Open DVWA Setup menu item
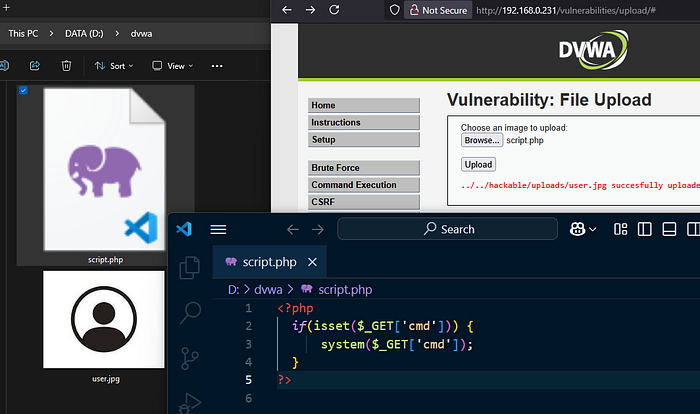This screenshot has width=700, height=414. pos(364,139)
